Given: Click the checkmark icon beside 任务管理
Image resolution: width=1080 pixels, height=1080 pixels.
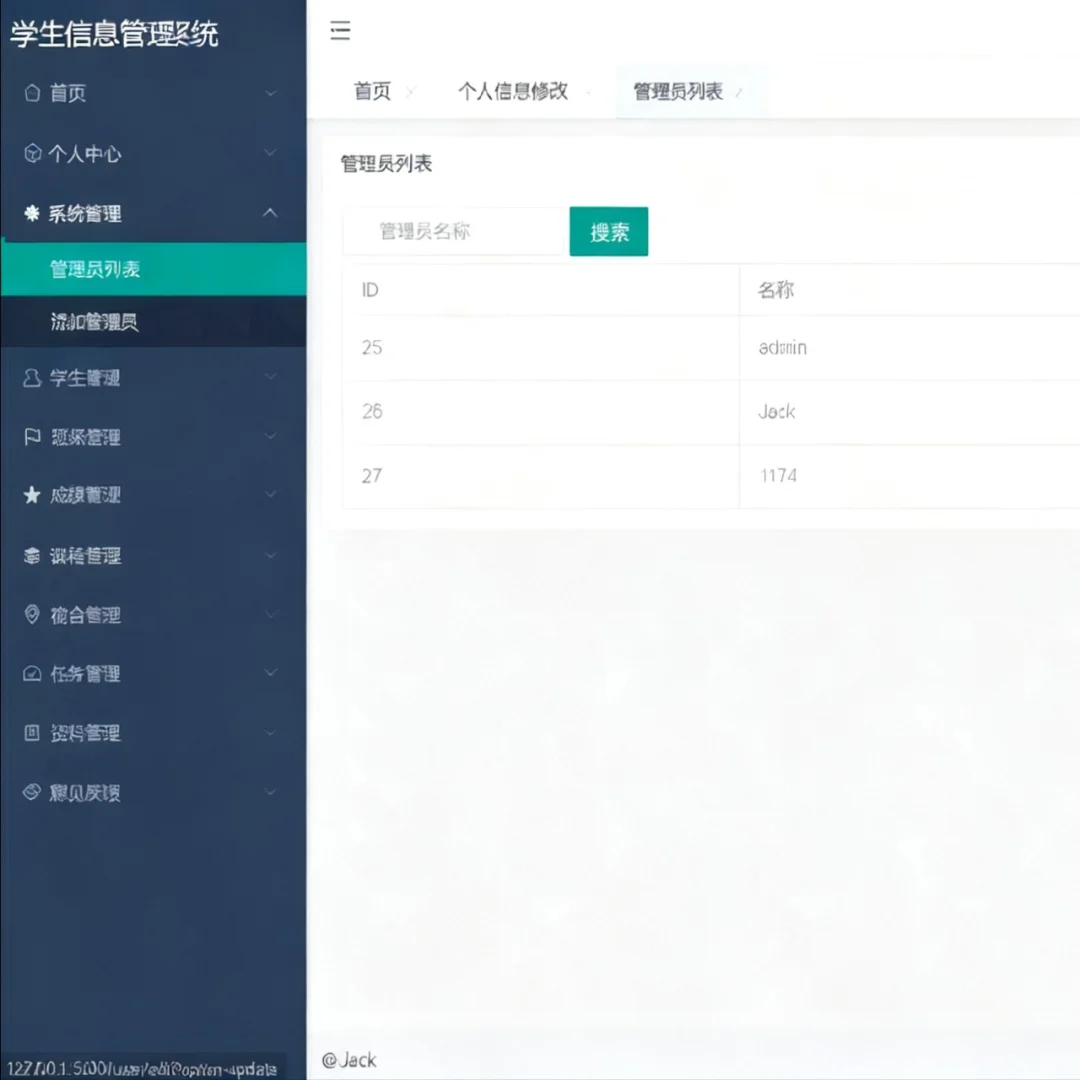Looking at the screenshot, I should 30,673.
